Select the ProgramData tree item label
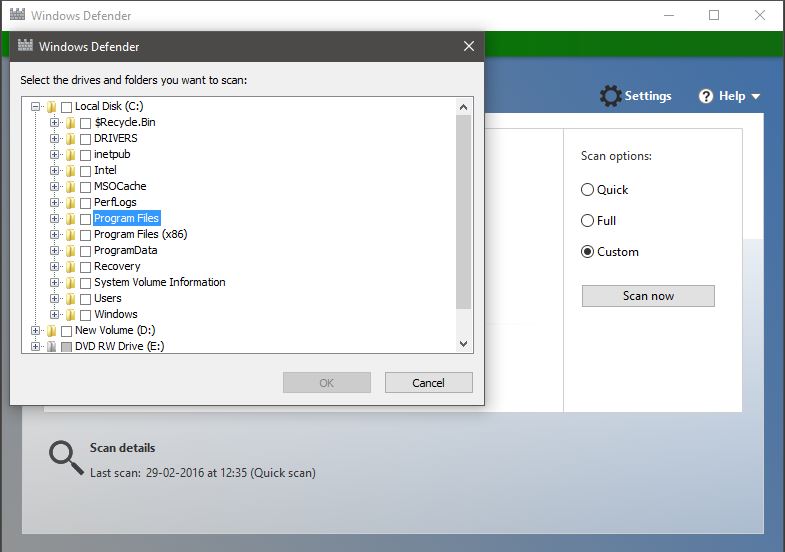Image resolution: width=785 pixels, height=552 pixels. click(x=126, y=250)
